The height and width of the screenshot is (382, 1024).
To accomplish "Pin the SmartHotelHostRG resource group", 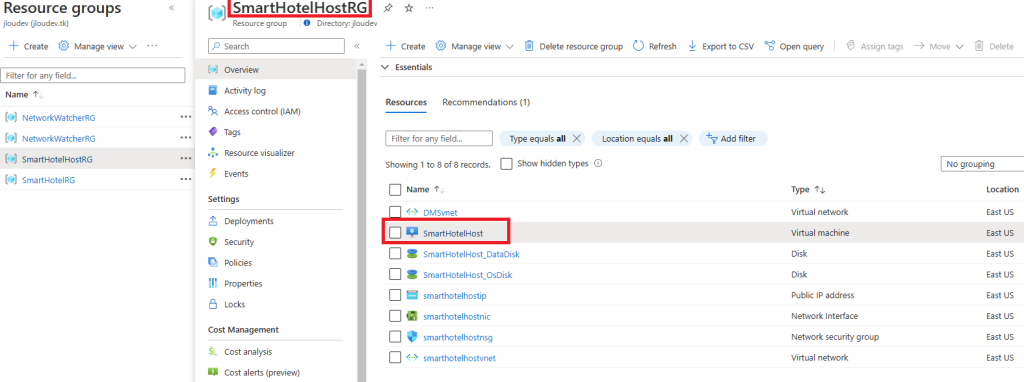I will point(388,8).
